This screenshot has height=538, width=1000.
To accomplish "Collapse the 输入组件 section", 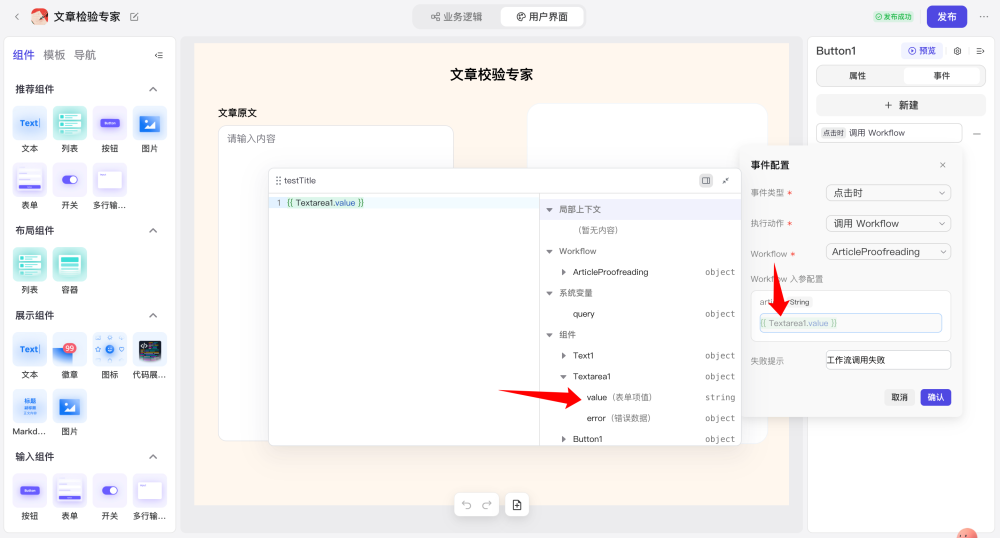I will pyautogui.click(x=153, y=457).
